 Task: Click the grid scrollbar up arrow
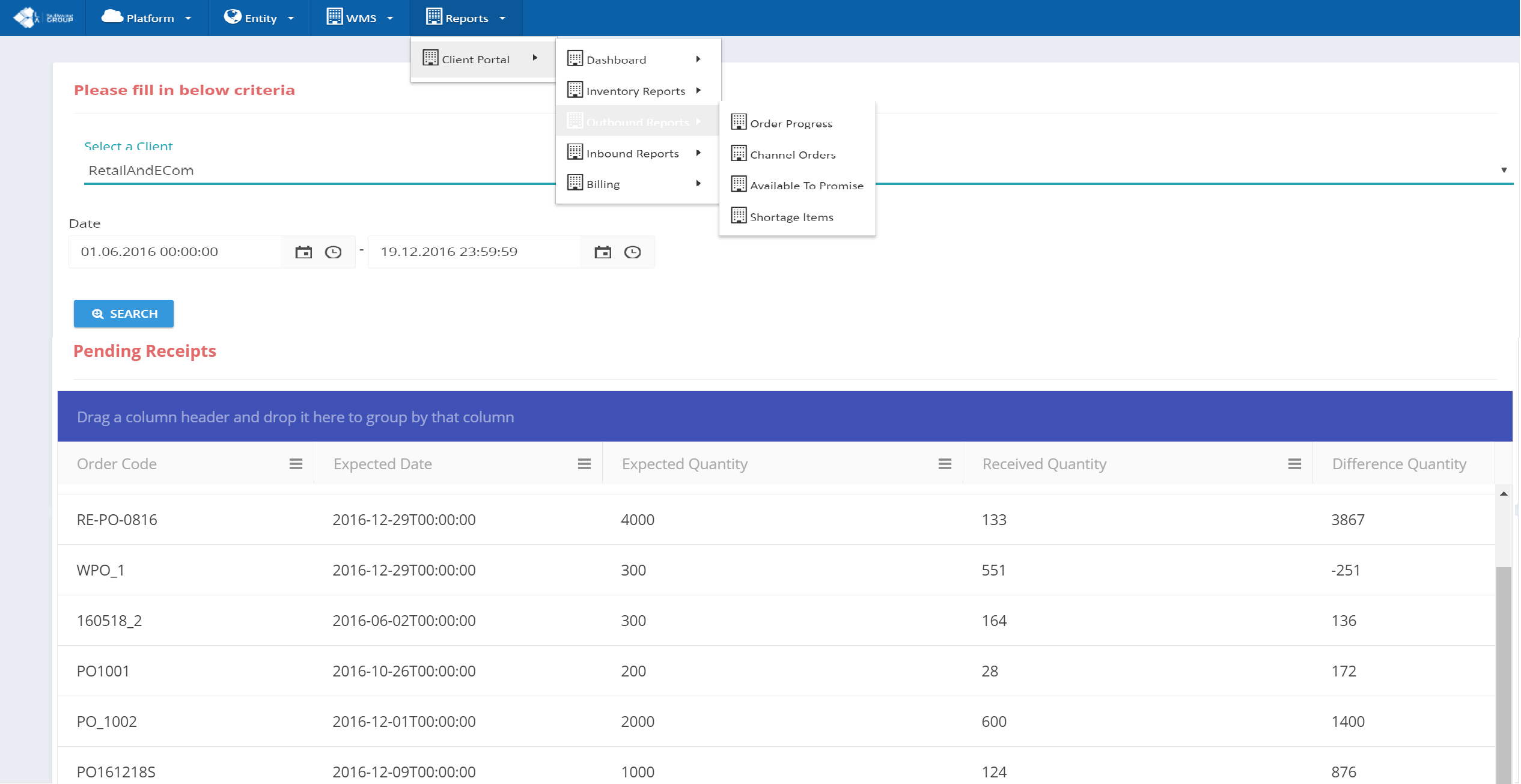point(1504,494)
